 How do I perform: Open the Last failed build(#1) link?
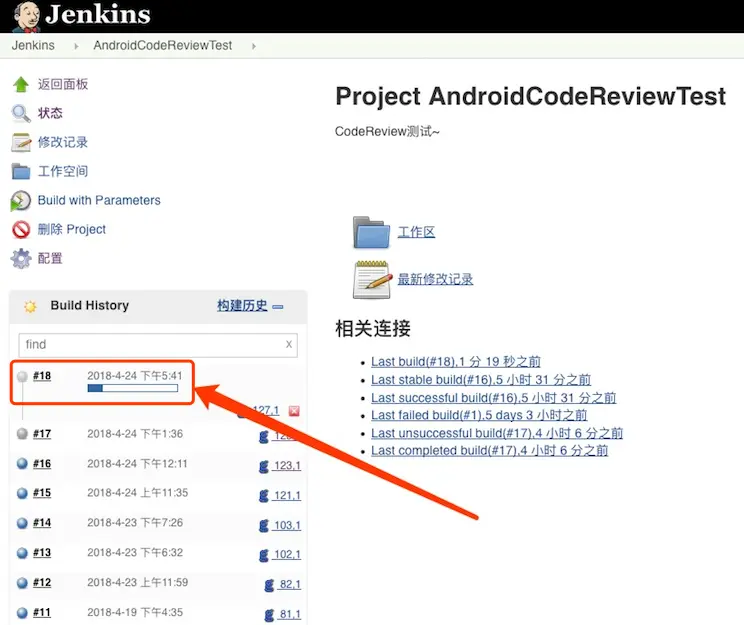click(x=479, y=415)
